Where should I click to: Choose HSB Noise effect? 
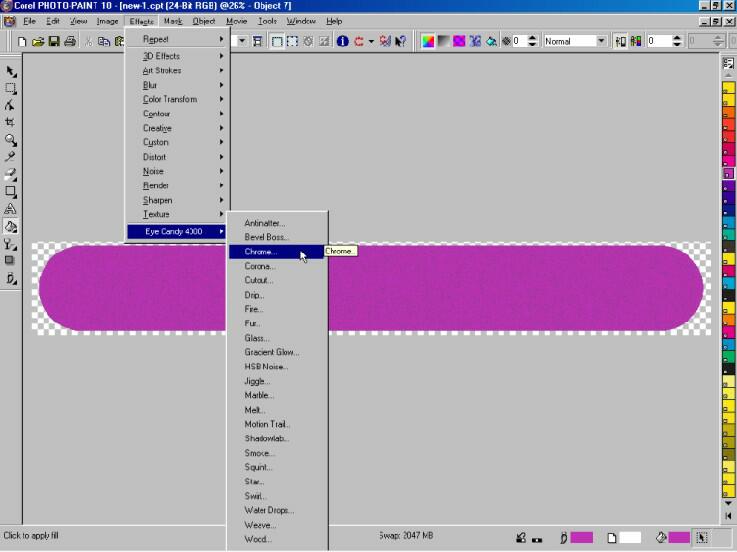pos(277,367)
